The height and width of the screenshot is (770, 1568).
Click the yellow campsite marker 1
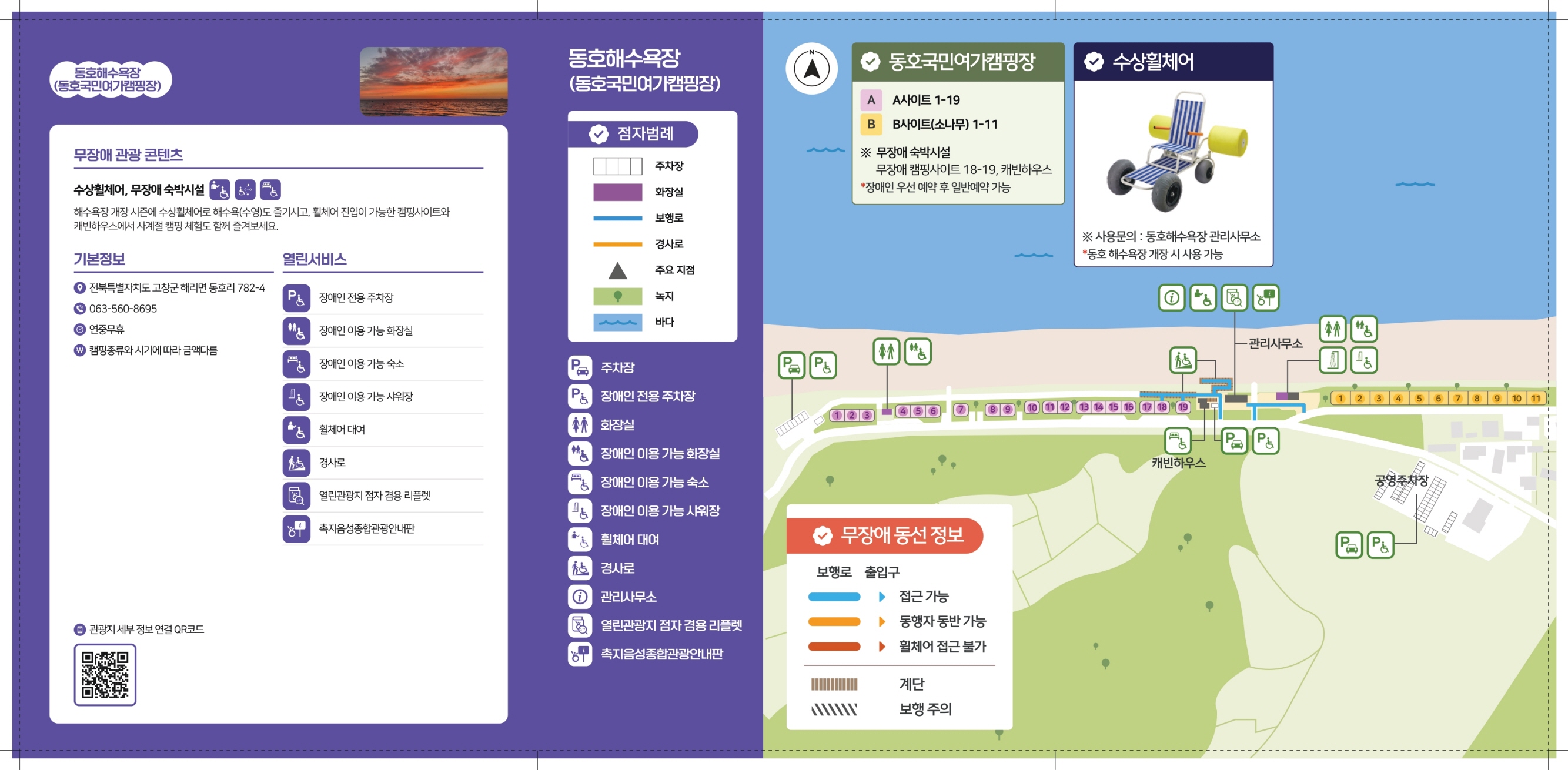pyautogui.click(x=1340, y=399)
